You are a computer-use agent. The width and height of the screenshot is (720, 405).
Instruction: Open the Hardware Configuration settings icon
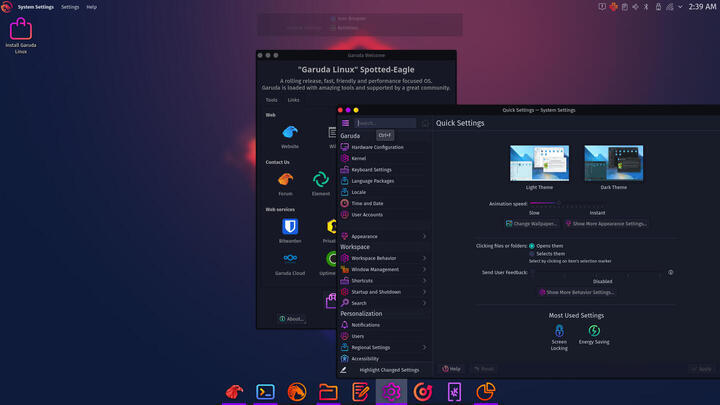pos(344,147)
